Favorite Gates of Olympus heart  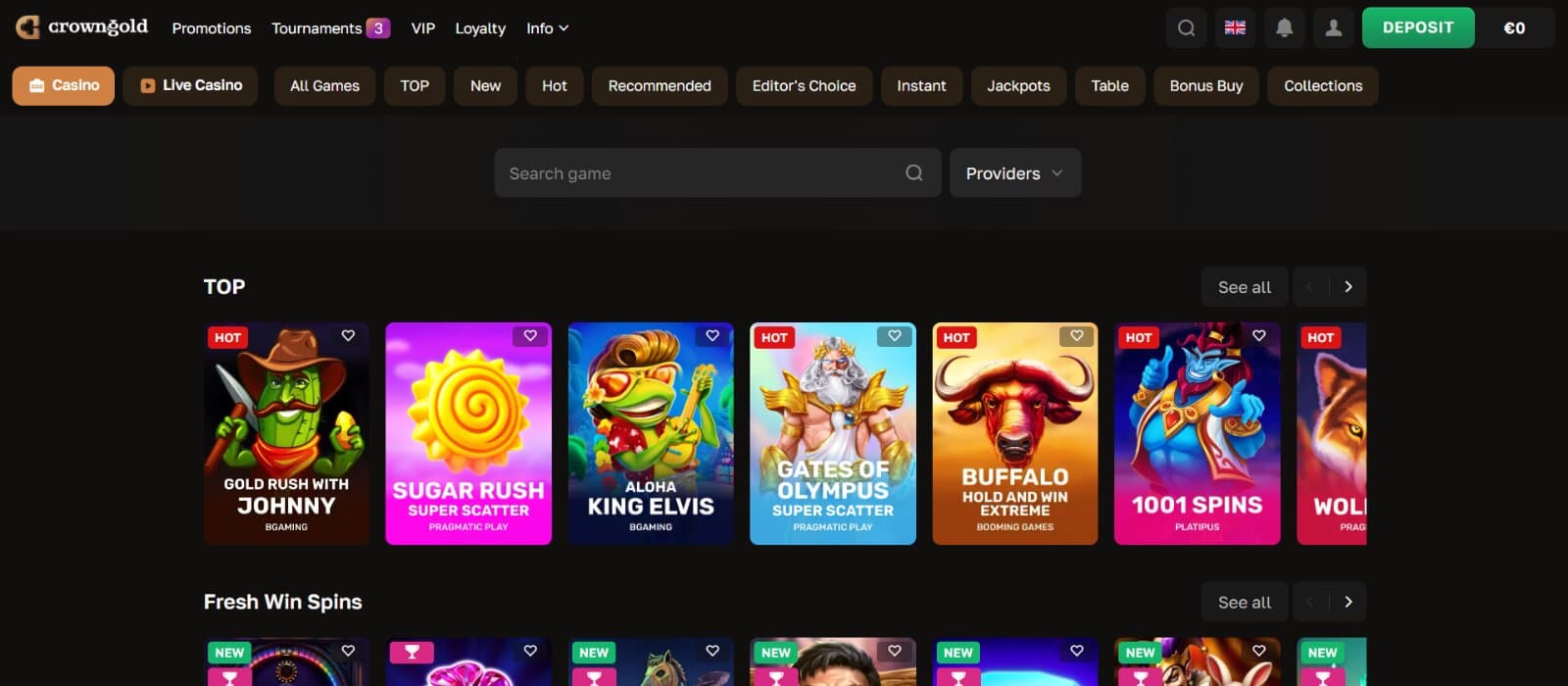coord(895,335)
